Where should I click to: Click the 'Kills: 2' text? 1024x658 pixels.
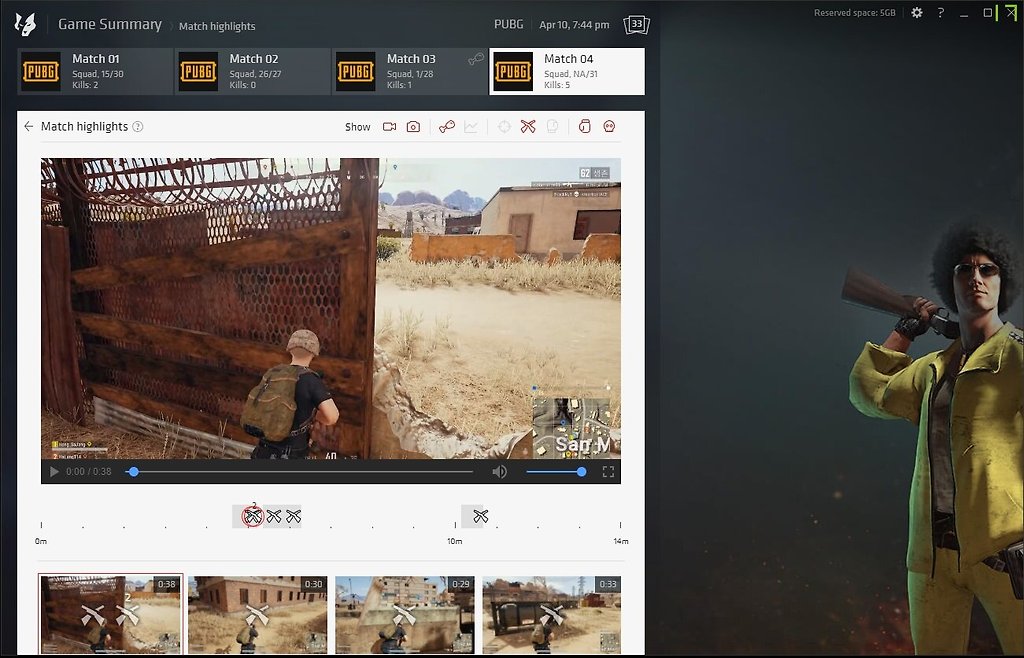click(x=86, y=85)
